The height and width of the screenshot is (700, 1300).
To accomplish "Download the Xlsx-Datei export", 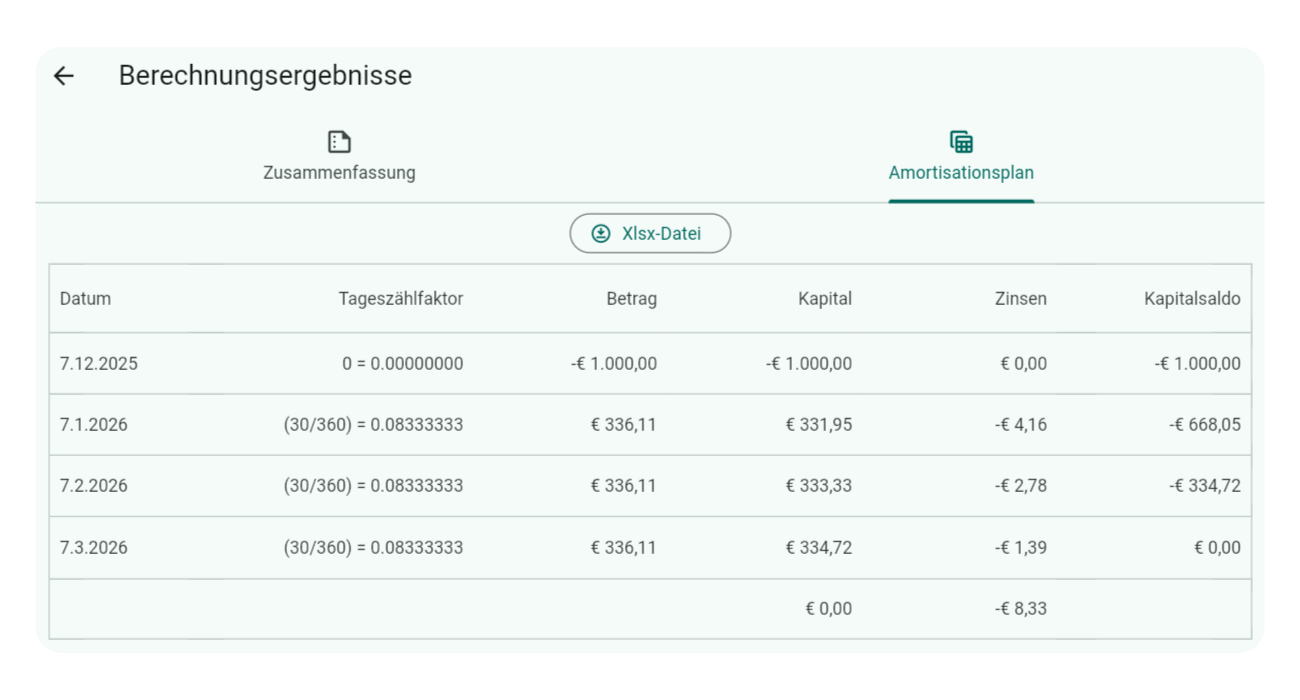I will coord(650,234).
